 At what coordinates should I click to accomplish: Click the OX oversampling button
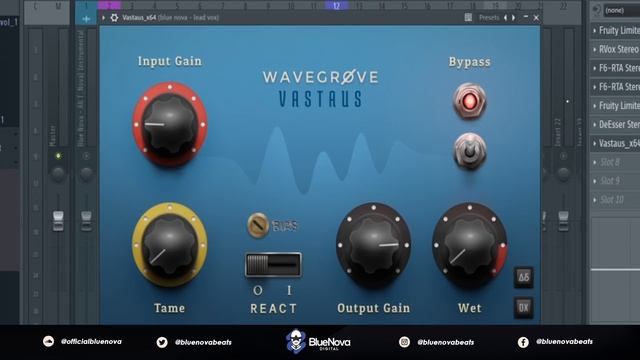tap(524, 307)
